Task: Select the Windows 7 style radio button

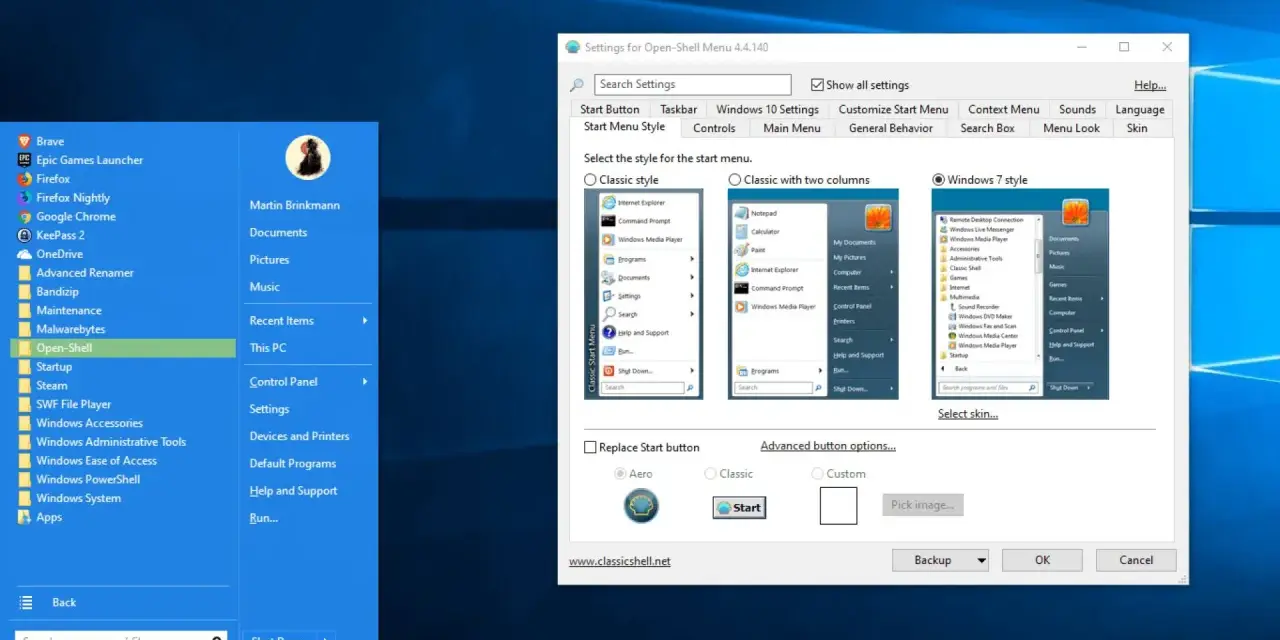Action: (x=938, y=180)
